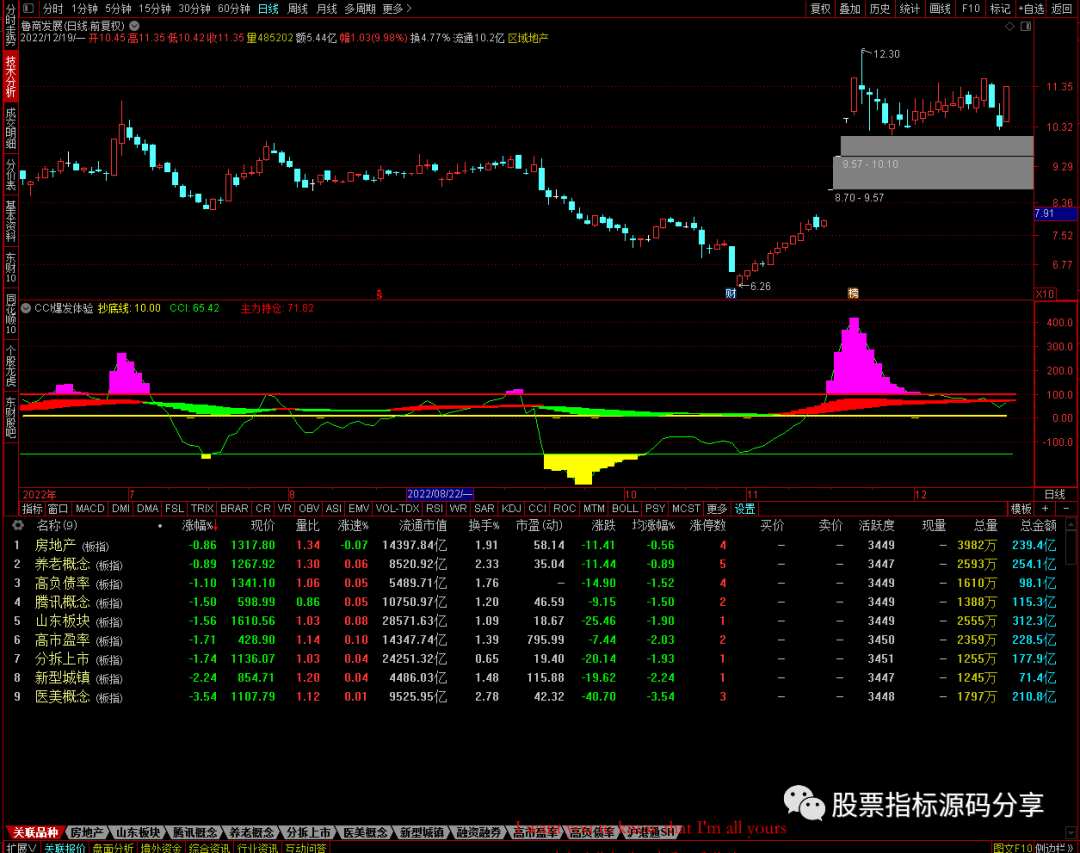Click the table vertical scrollbar up arrow
The image size is (1080, 853).
coord(1071,525)
